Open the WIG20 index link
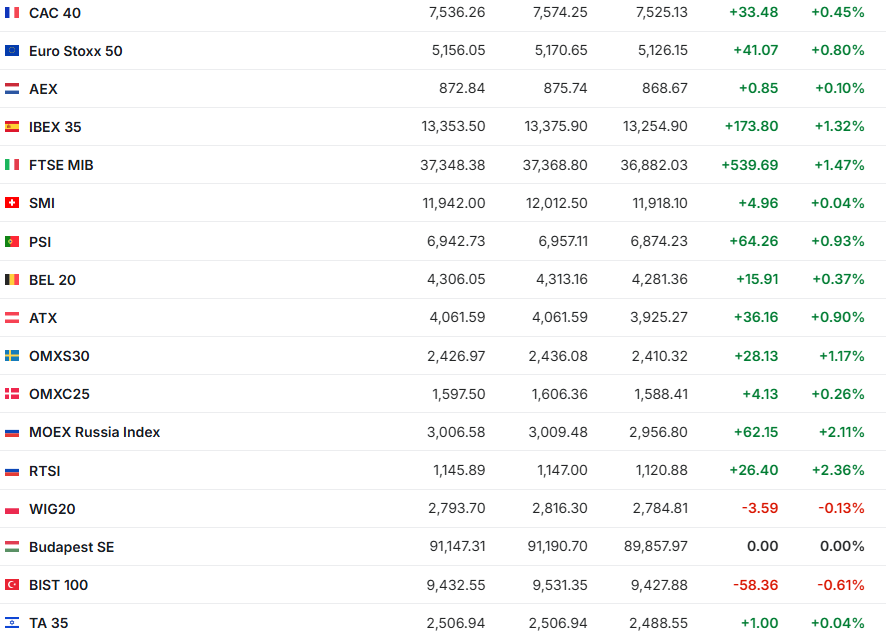886x633 pixels. point(52,509)
